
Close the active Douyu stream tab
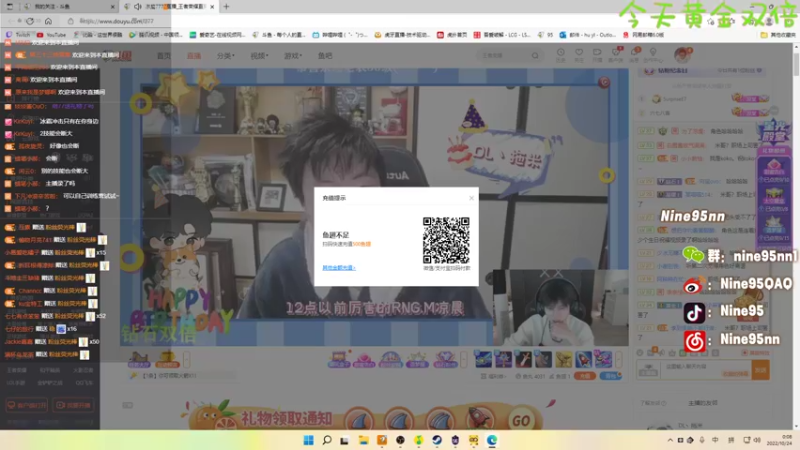[212, 7]
